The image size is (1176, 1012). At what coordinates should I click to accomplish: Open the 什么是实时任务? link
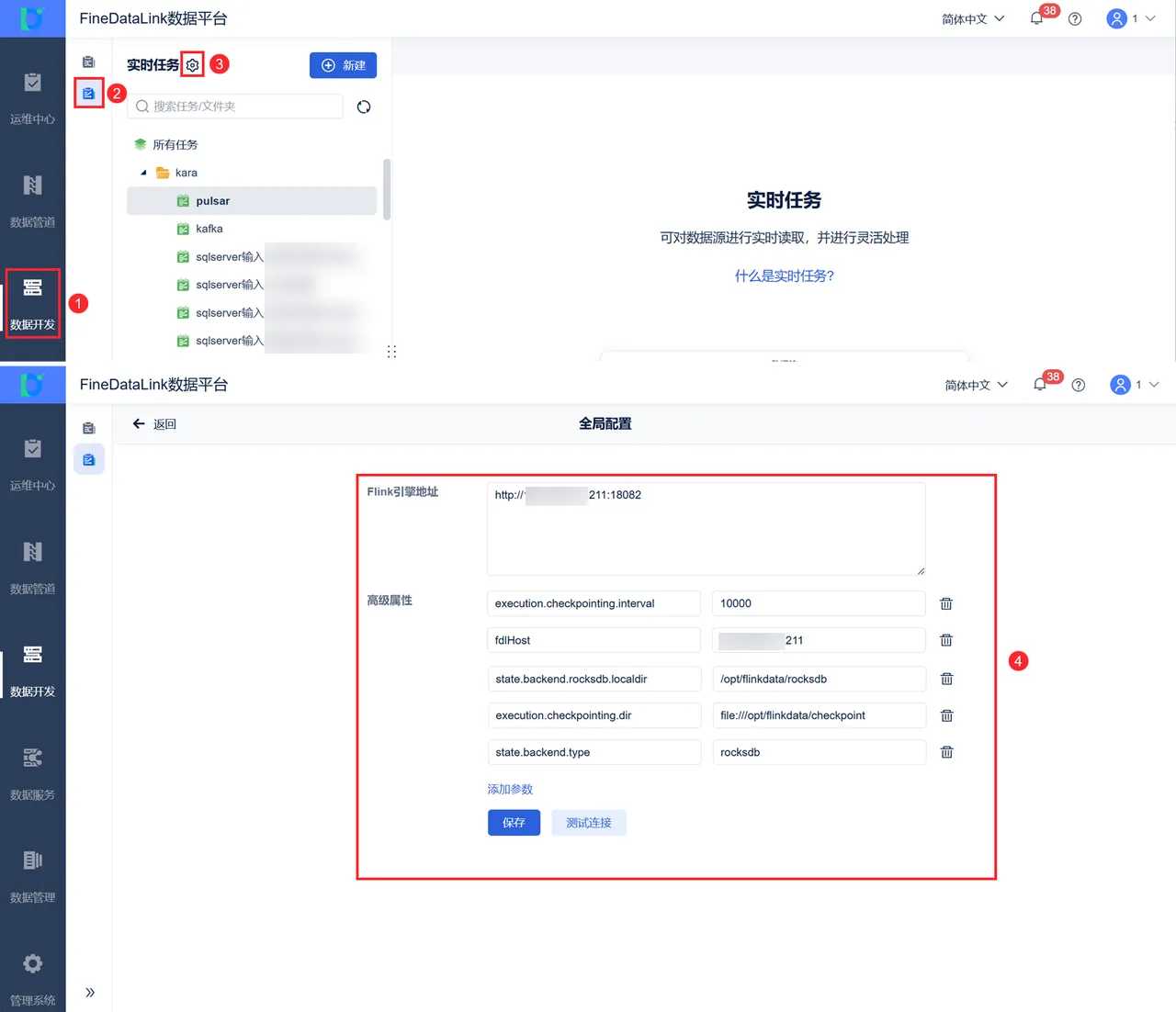[x=784, y=275]
